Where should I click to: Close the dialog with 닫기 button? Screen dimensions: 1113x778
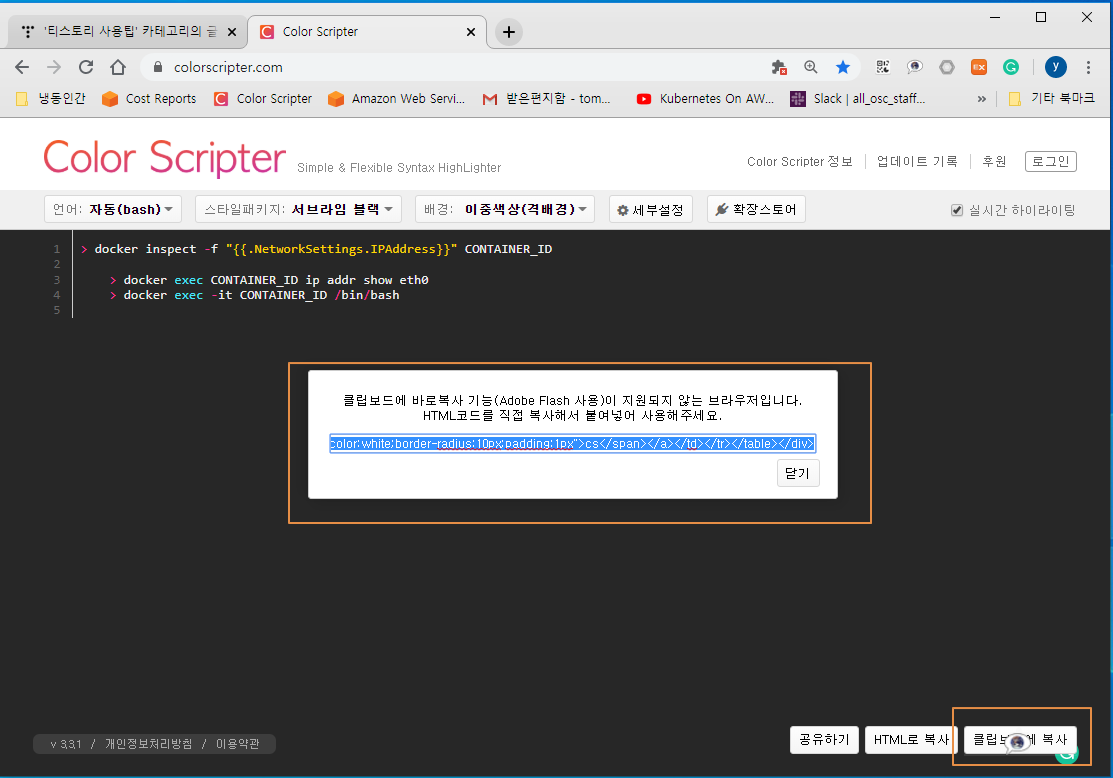click(798, 473)
